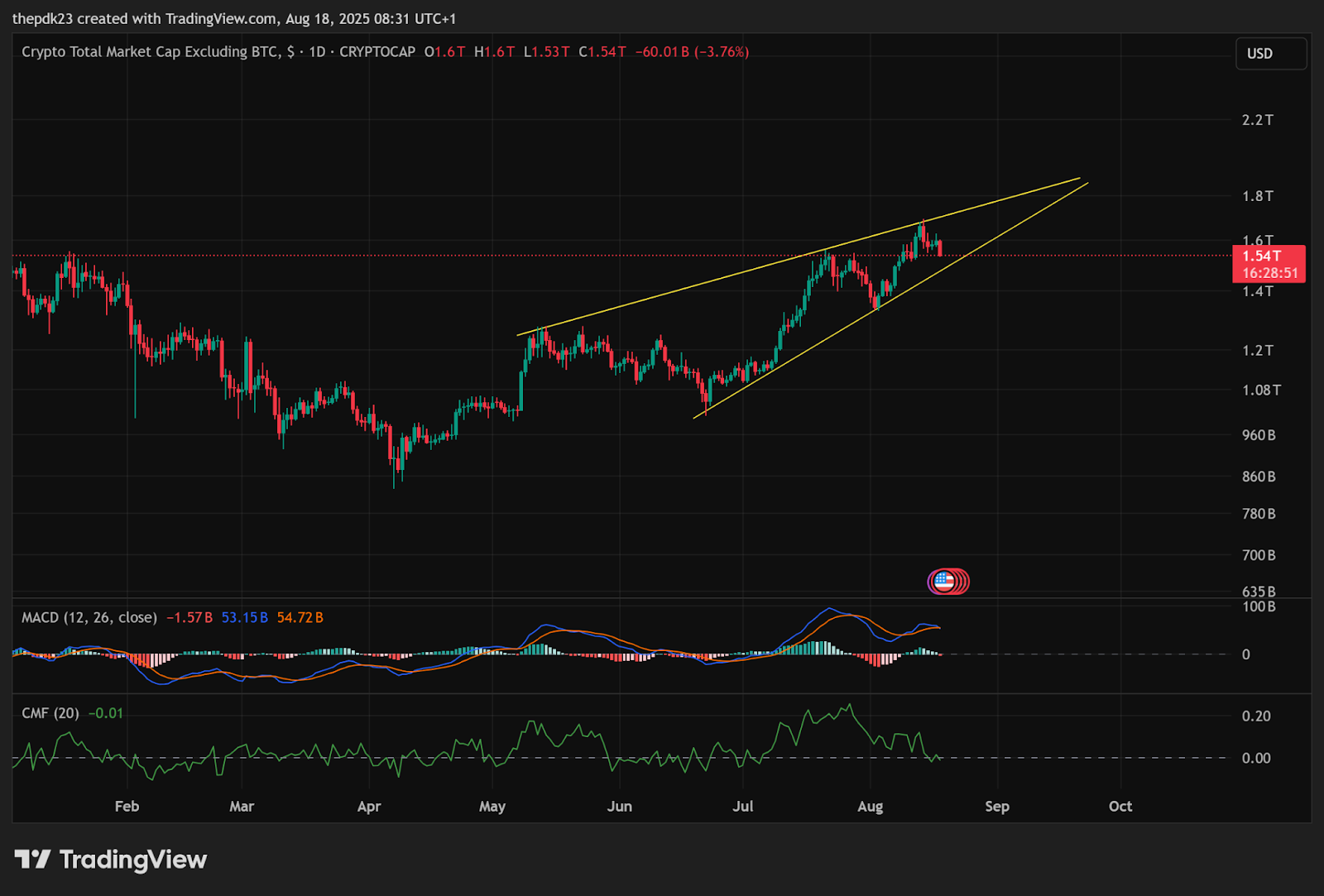Click the CRYPTOCAP exchange label

point(377,51)
